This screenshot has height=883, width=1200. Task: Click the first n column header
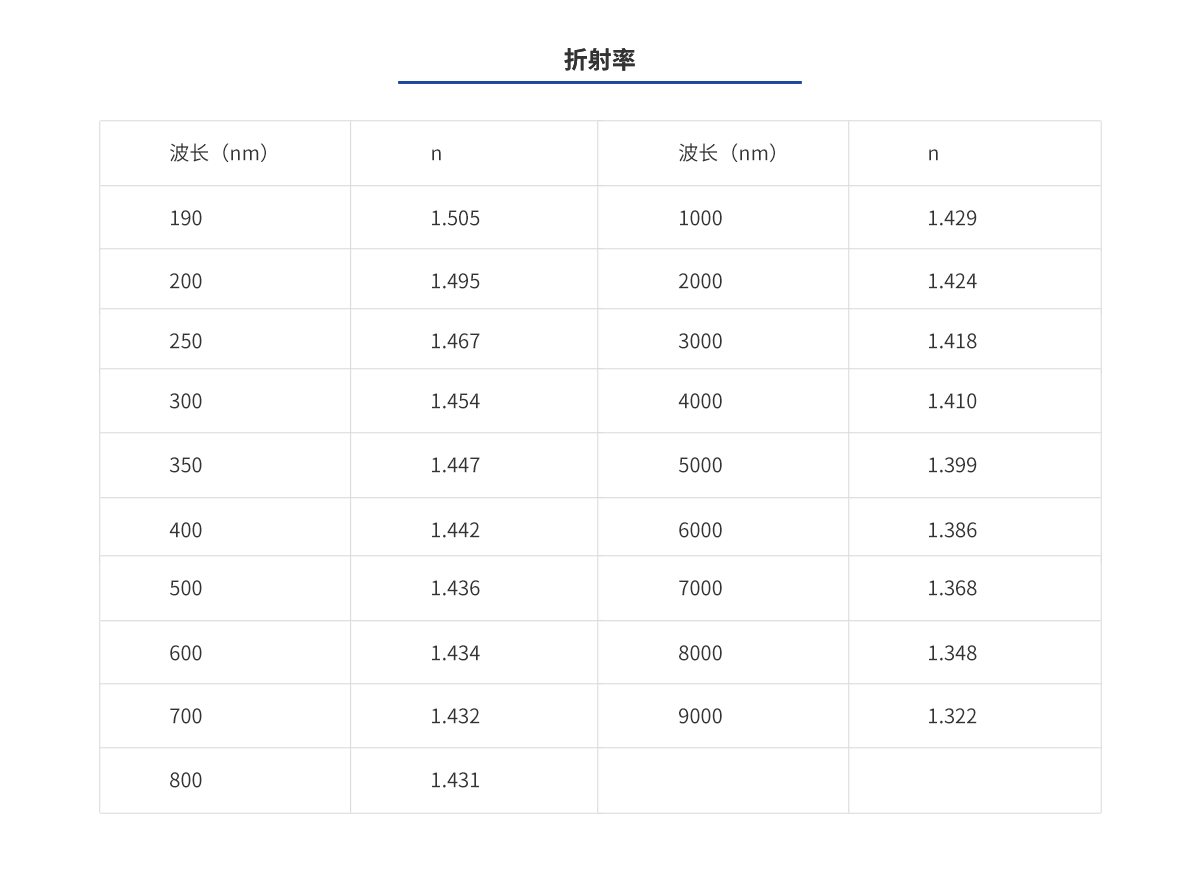(436, 153)
